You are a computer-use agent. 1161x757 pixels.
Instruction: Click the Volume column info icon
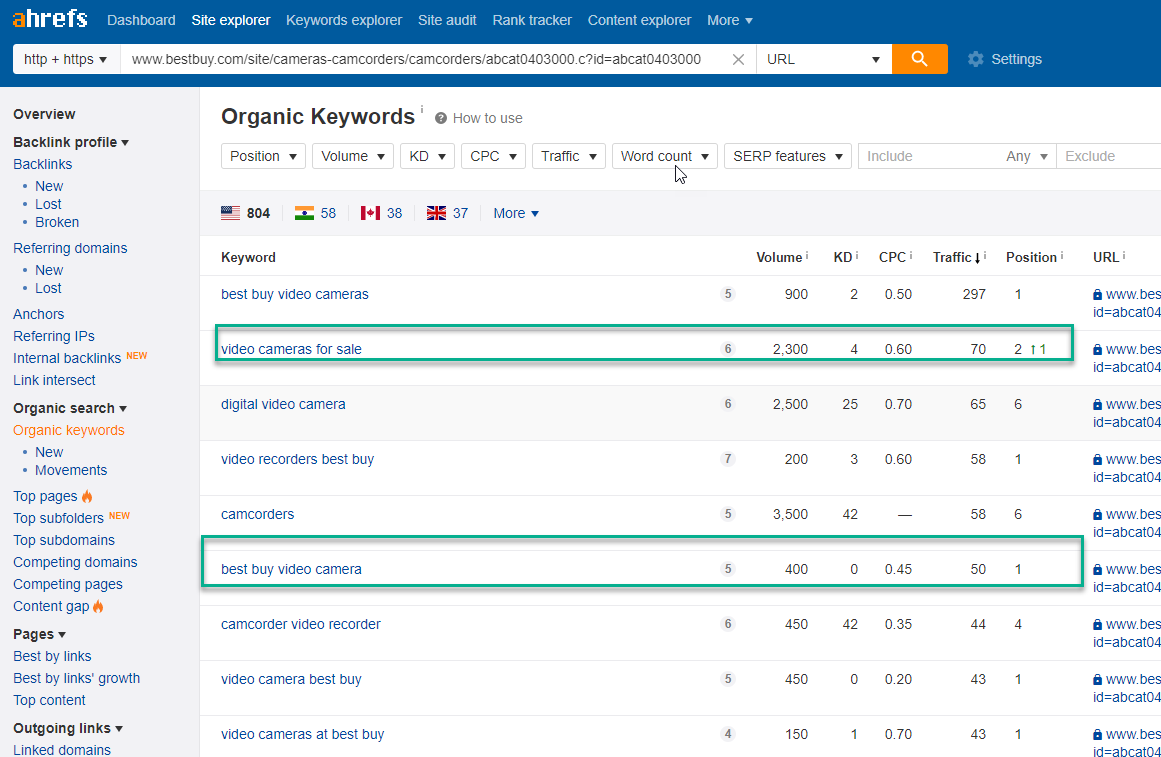pos(807,255)
